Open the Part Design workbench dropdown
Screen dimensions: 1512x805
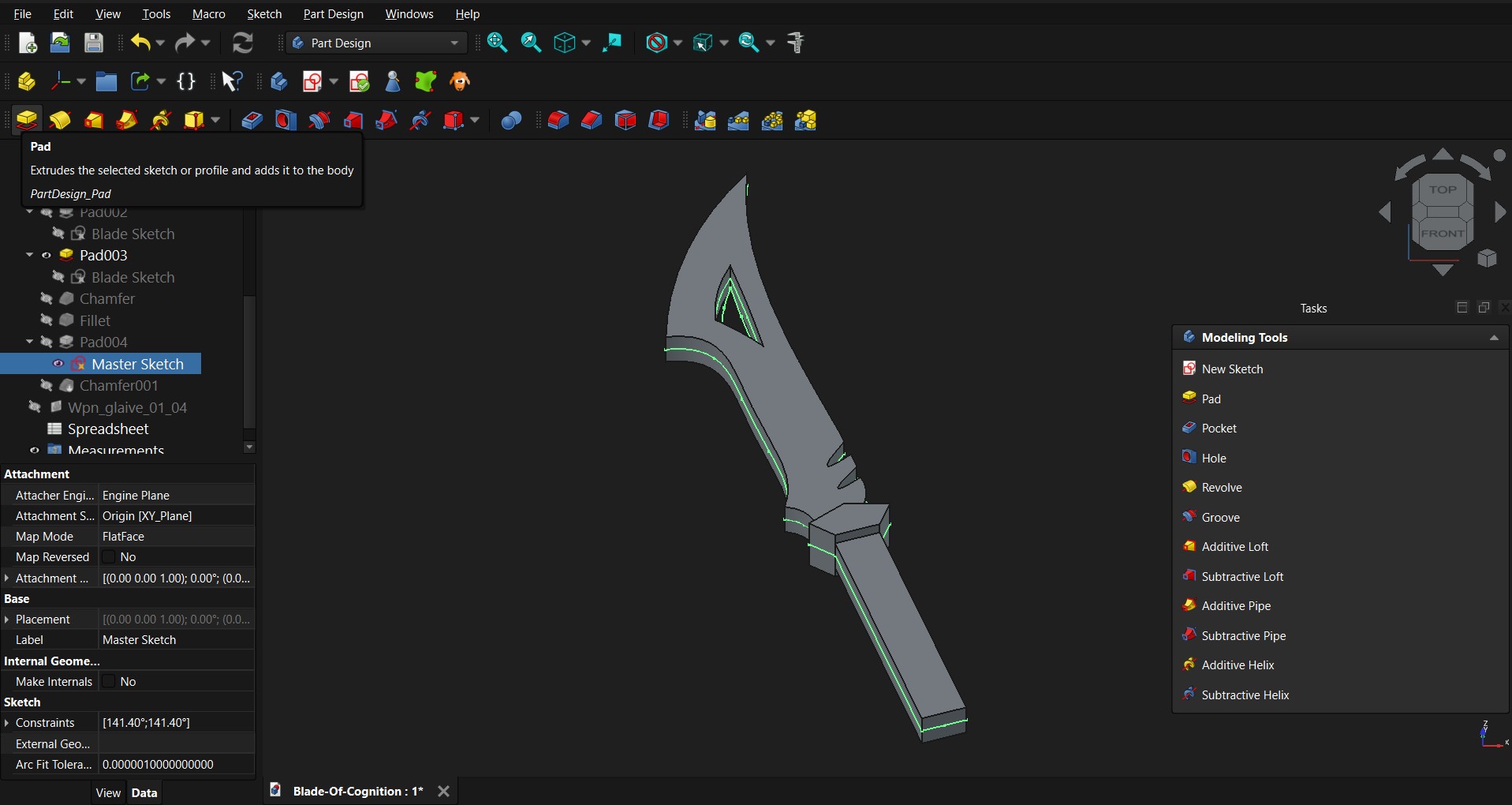pos(377,43)
